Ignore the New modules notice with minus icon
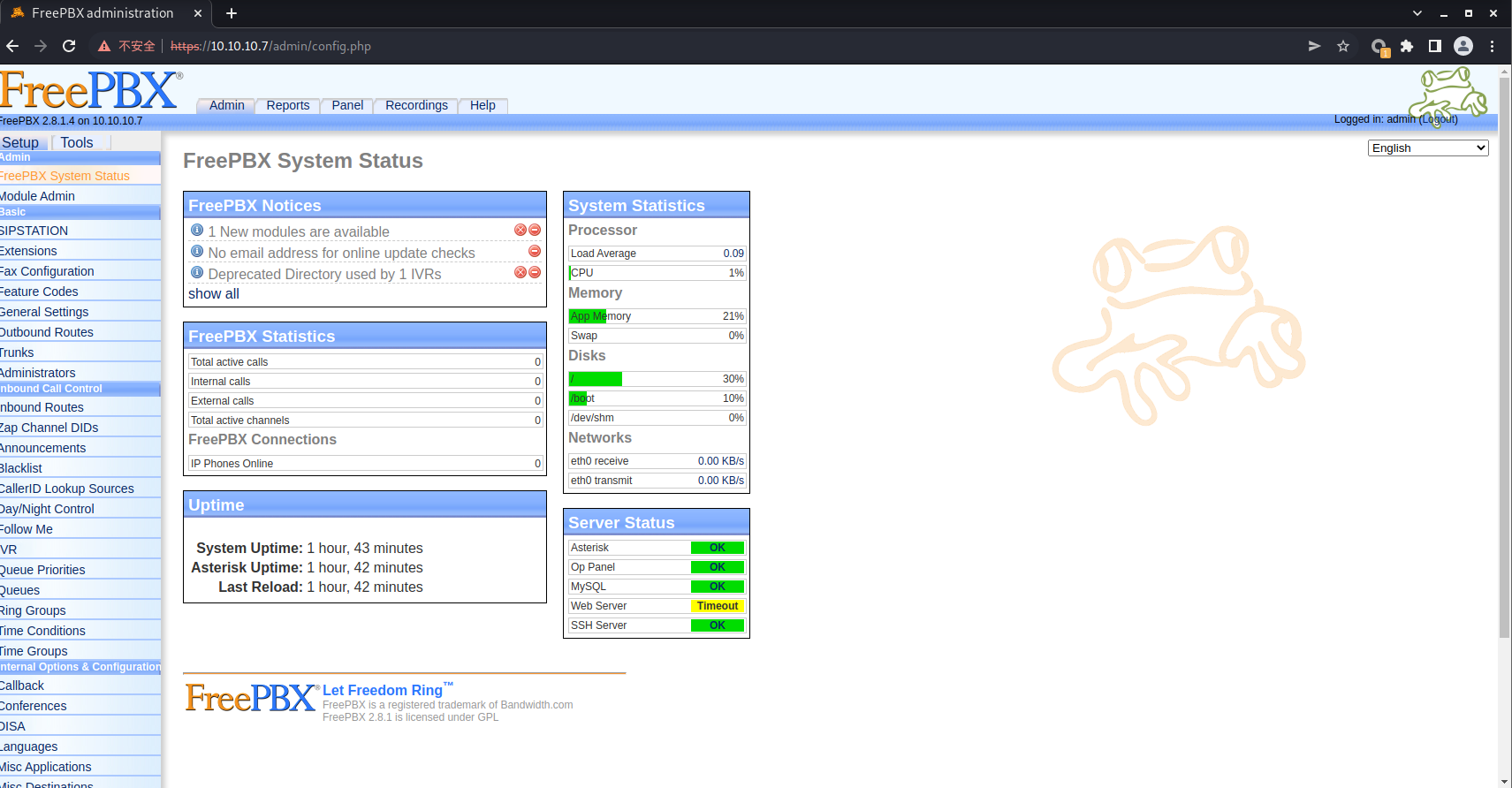Viewport: 1512px width, 788px height. (x=535, y=230)
